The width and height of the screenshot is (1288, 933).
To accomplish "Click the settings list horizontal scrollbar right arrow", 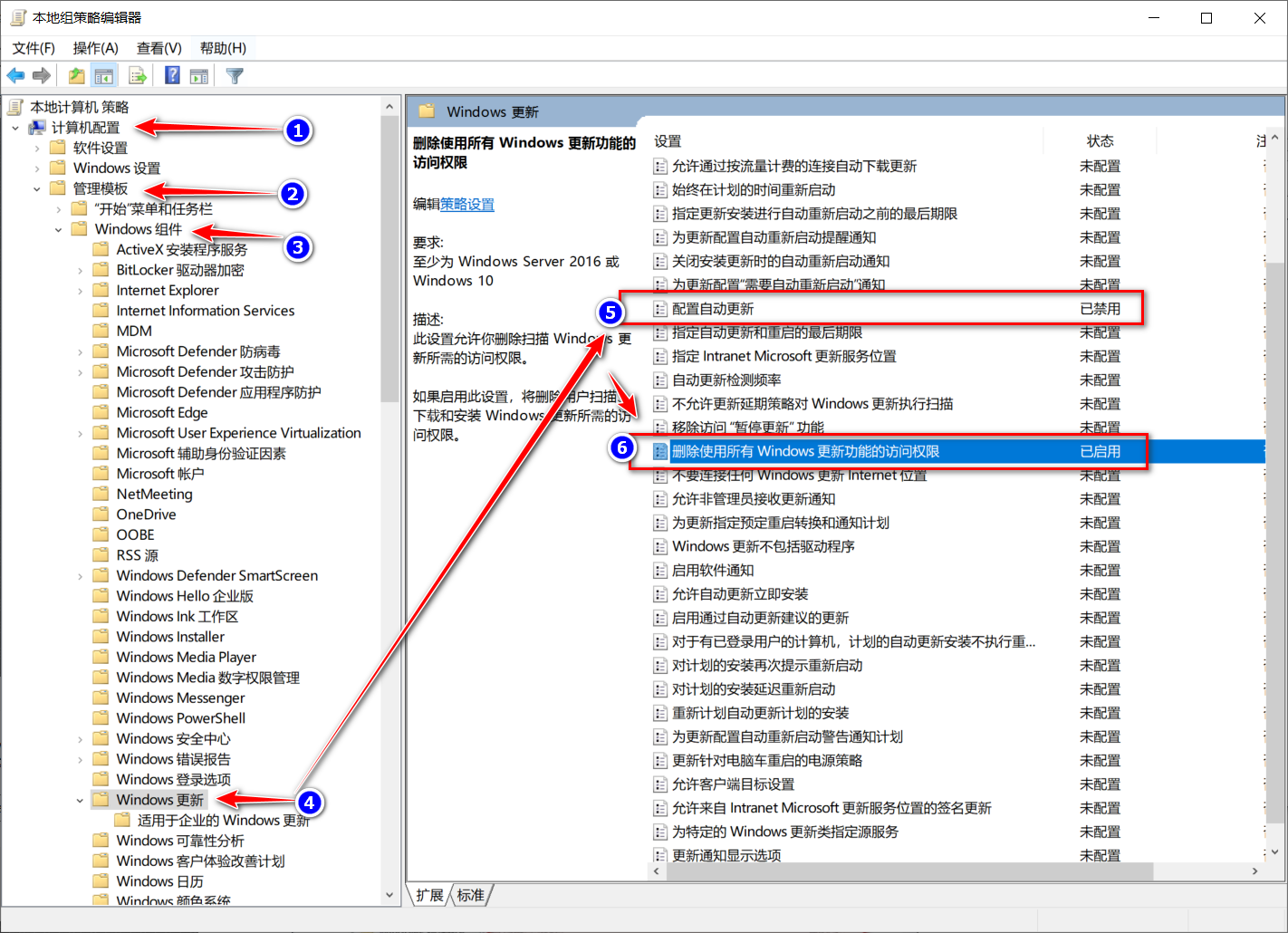I will pos(1254,870).
